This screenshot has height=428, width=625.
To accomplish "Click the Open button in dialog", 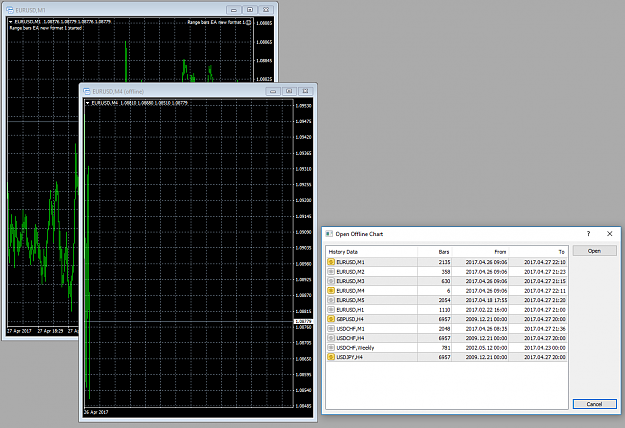I will pyautogui.click(x=594, y=251).
